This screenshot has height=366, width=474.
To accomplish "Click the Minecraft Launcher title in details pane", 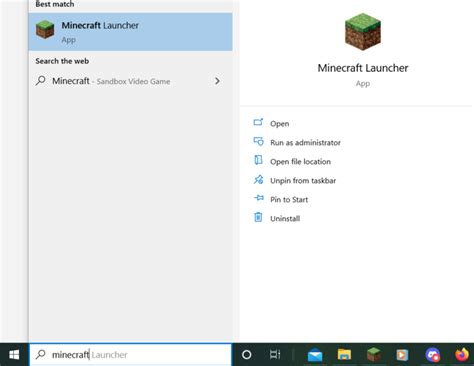I will (x=363, y=68).
